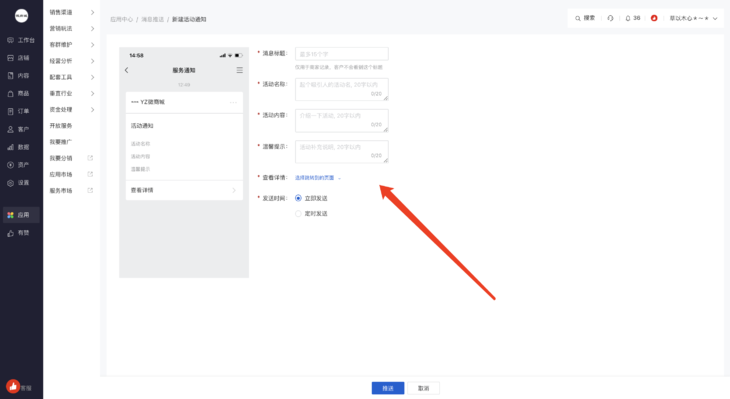Click the 消息标题 input field
Viewport: 730px width, 399px height.
point(342,54)
